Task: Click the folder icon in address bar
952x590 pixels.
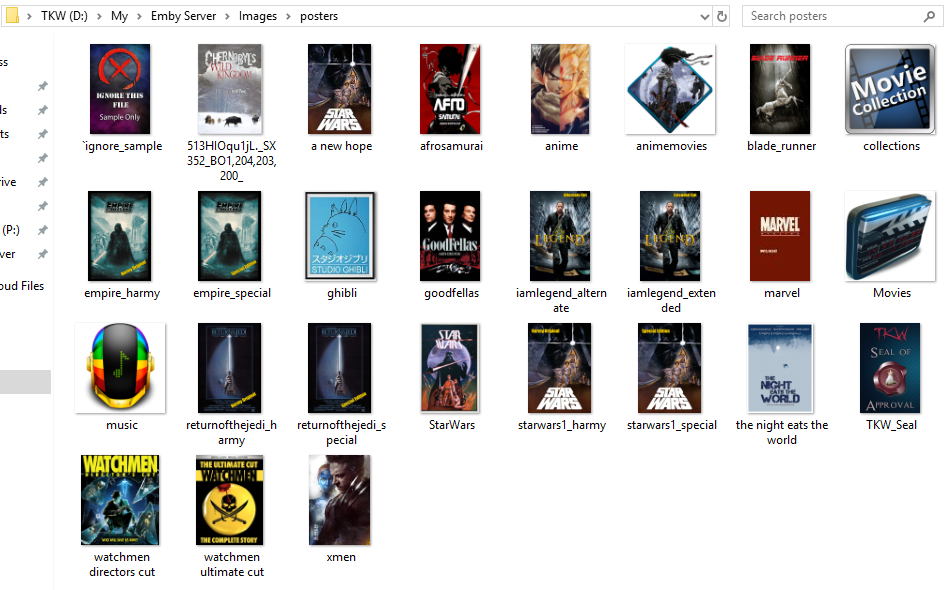Action: pos(12,16)
